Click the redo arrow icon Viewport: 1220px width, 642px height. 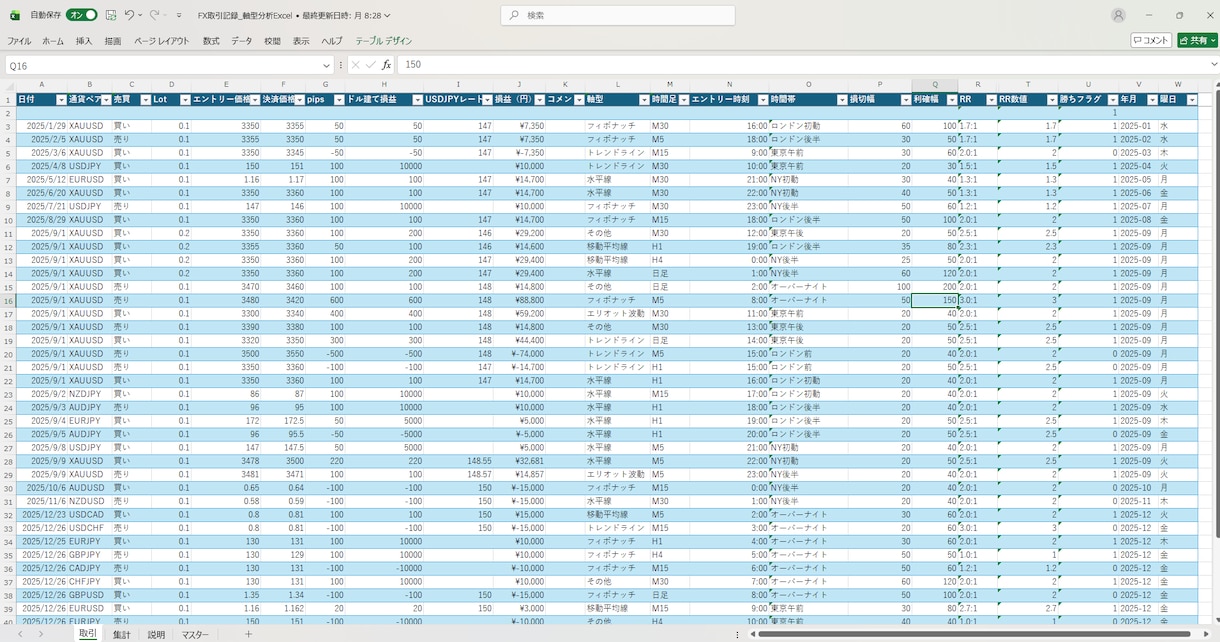tap(155, 15)
